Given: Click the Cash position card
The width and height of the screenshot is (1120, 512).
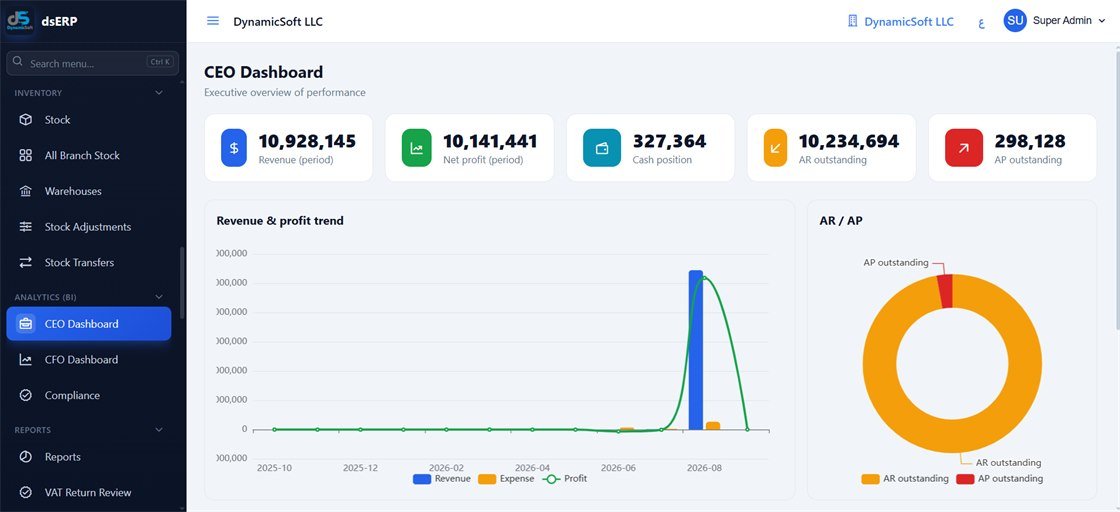Looking at the screenshot, I should [651, 148].
